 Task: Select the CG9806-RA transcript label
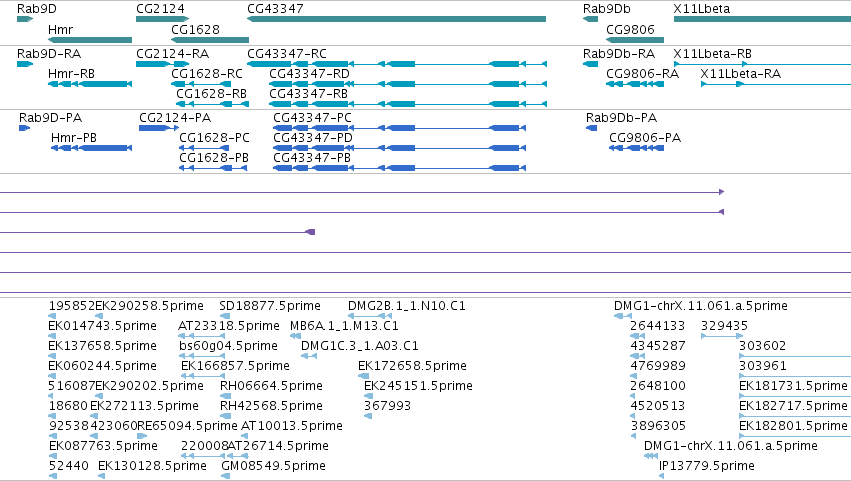point(643,74)
